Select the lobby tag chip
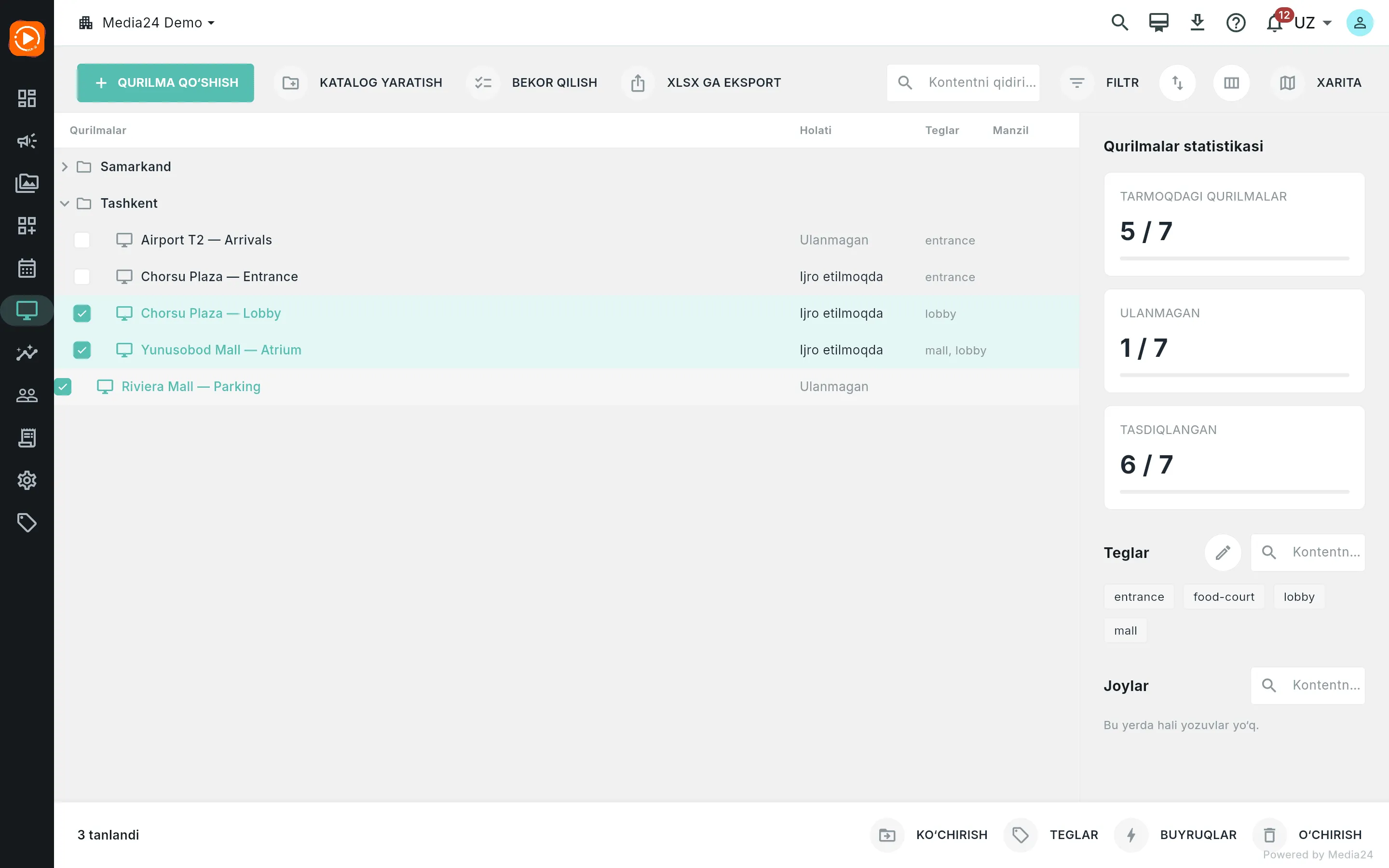This screenshot has width=1389, height=868. point(1299,597)
